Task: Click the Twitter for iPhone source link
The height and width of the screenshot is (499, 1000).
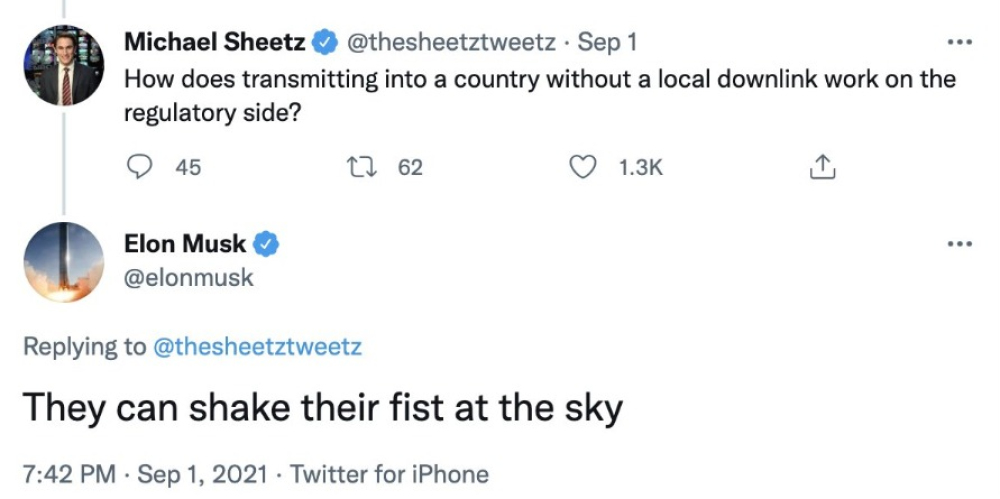Action: [x=390, y=474]
